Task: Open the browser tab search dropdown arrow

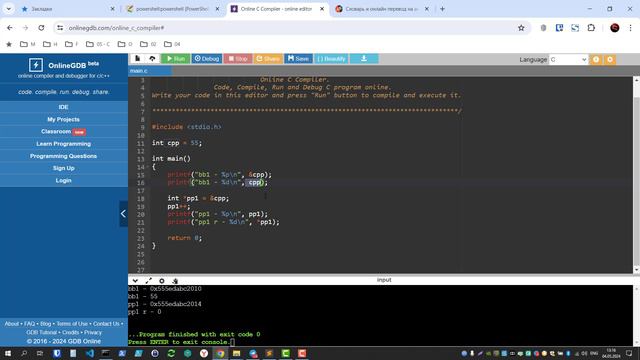Action: (x=9, y=9)
